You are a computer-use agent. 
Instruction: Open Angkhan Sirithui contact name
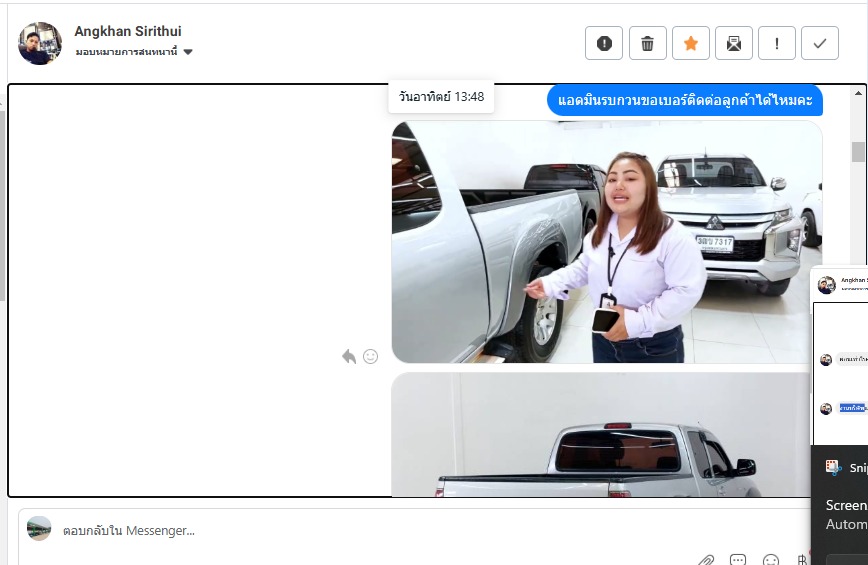pyautogui.click(x=128, y=31)
